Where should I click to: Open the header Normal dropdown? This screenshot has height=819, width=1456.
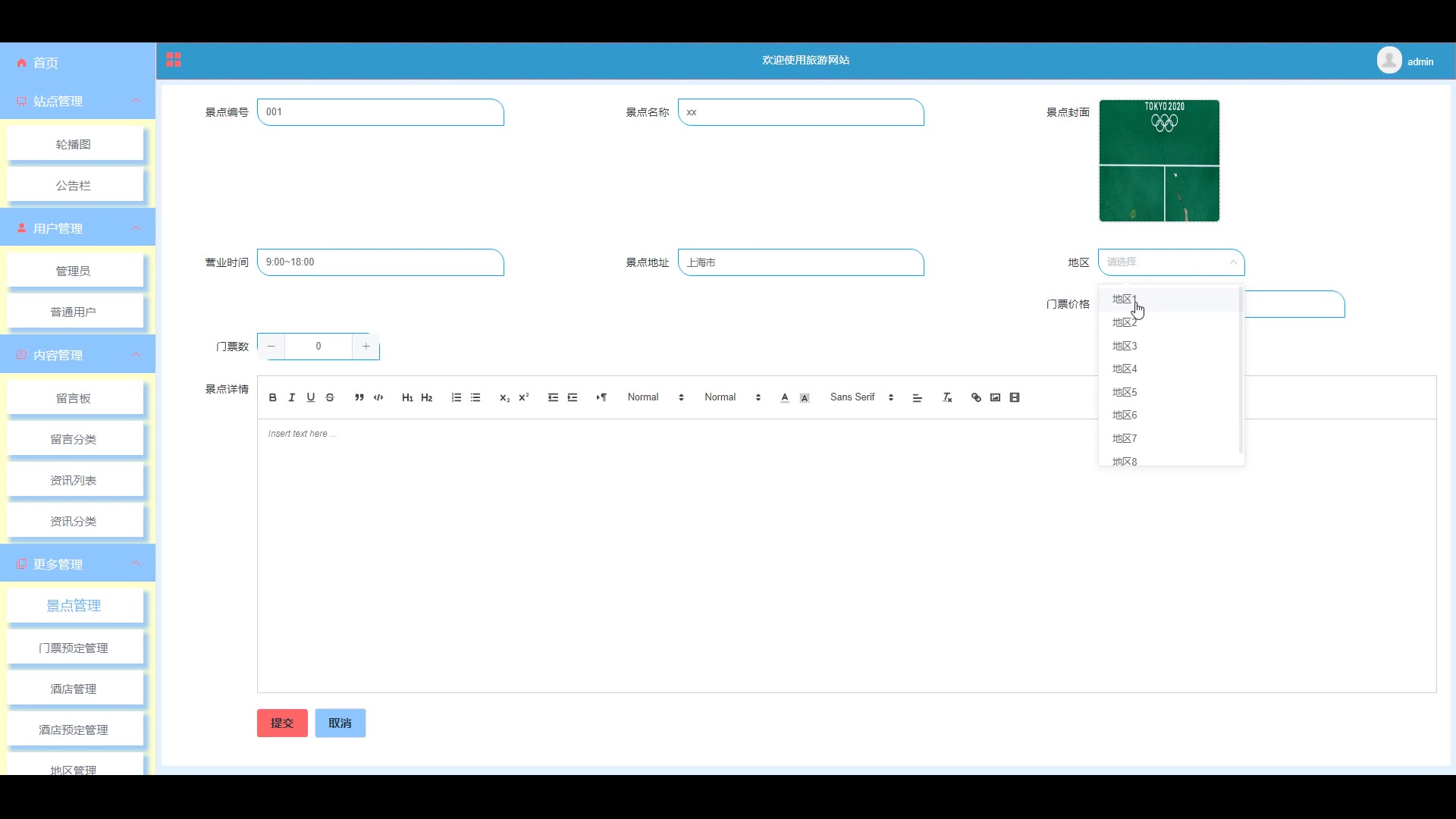pos(733,397)
